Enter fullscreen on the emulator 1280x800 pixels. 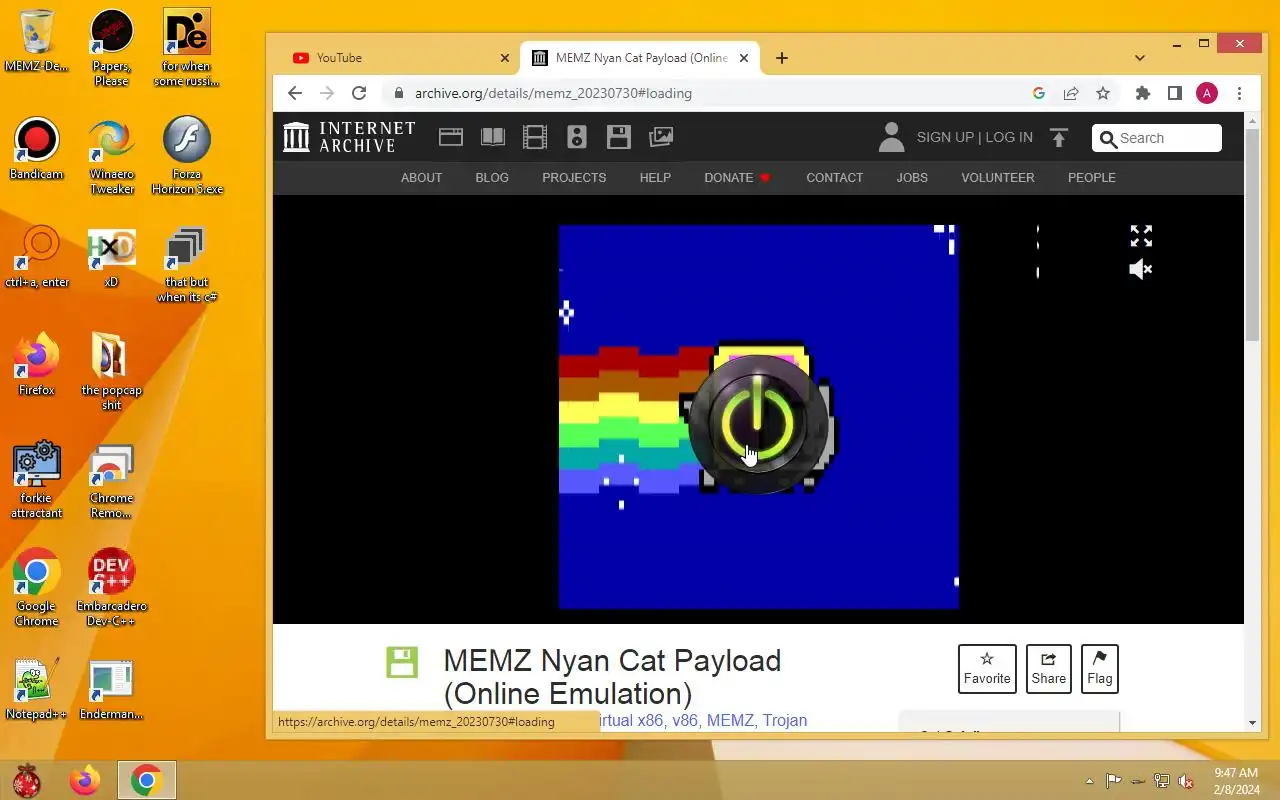(1141, 236)
